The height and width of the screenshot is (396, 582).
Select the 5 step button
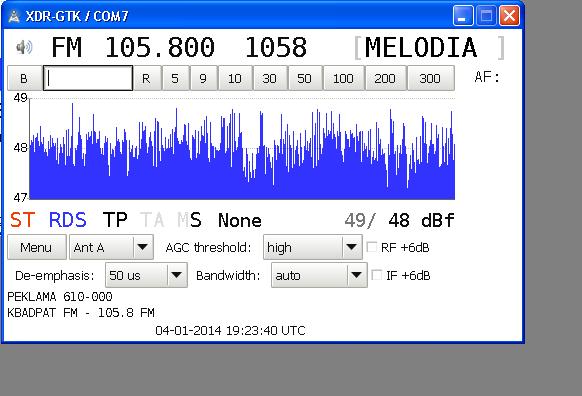[176, 78]
